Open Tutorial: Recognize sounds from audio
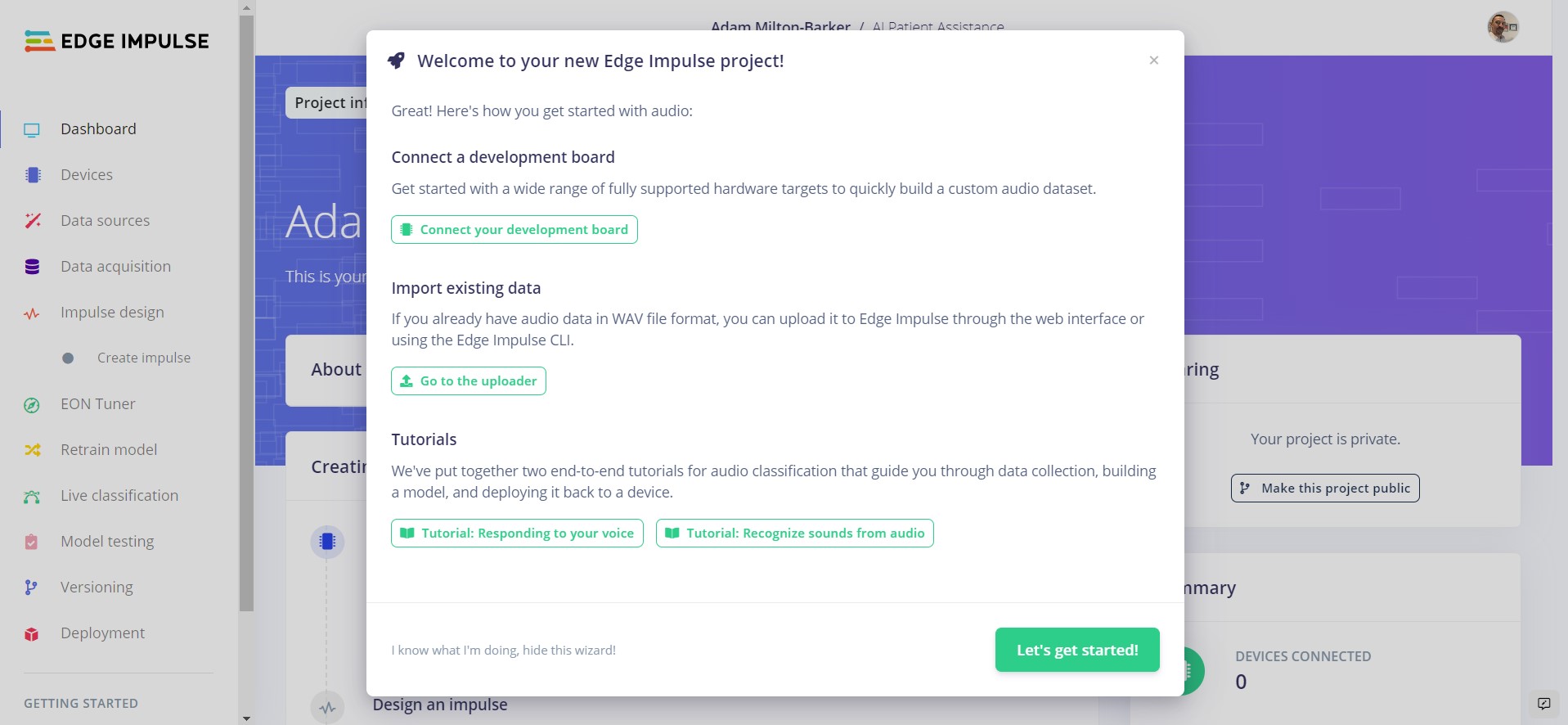 pos(795,534)
